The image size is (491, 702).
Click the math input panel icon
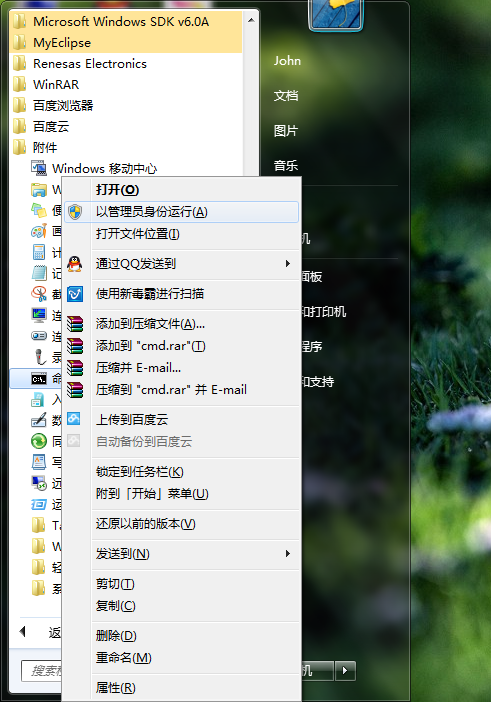[39, 420]
